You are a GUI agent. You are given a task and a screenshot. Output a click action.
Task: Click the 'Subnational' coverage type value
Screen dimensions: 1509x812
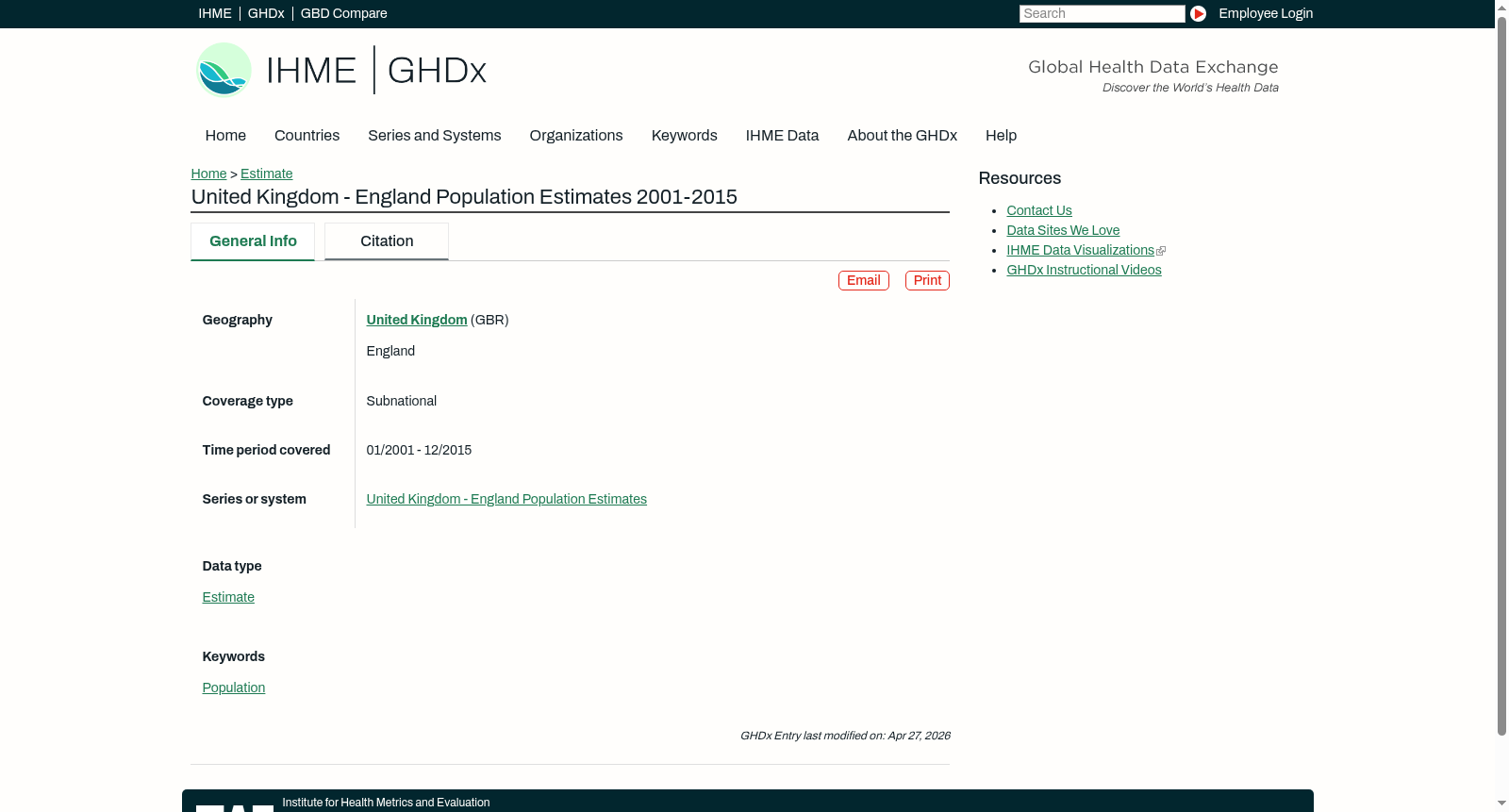click(x=402, y=401)
